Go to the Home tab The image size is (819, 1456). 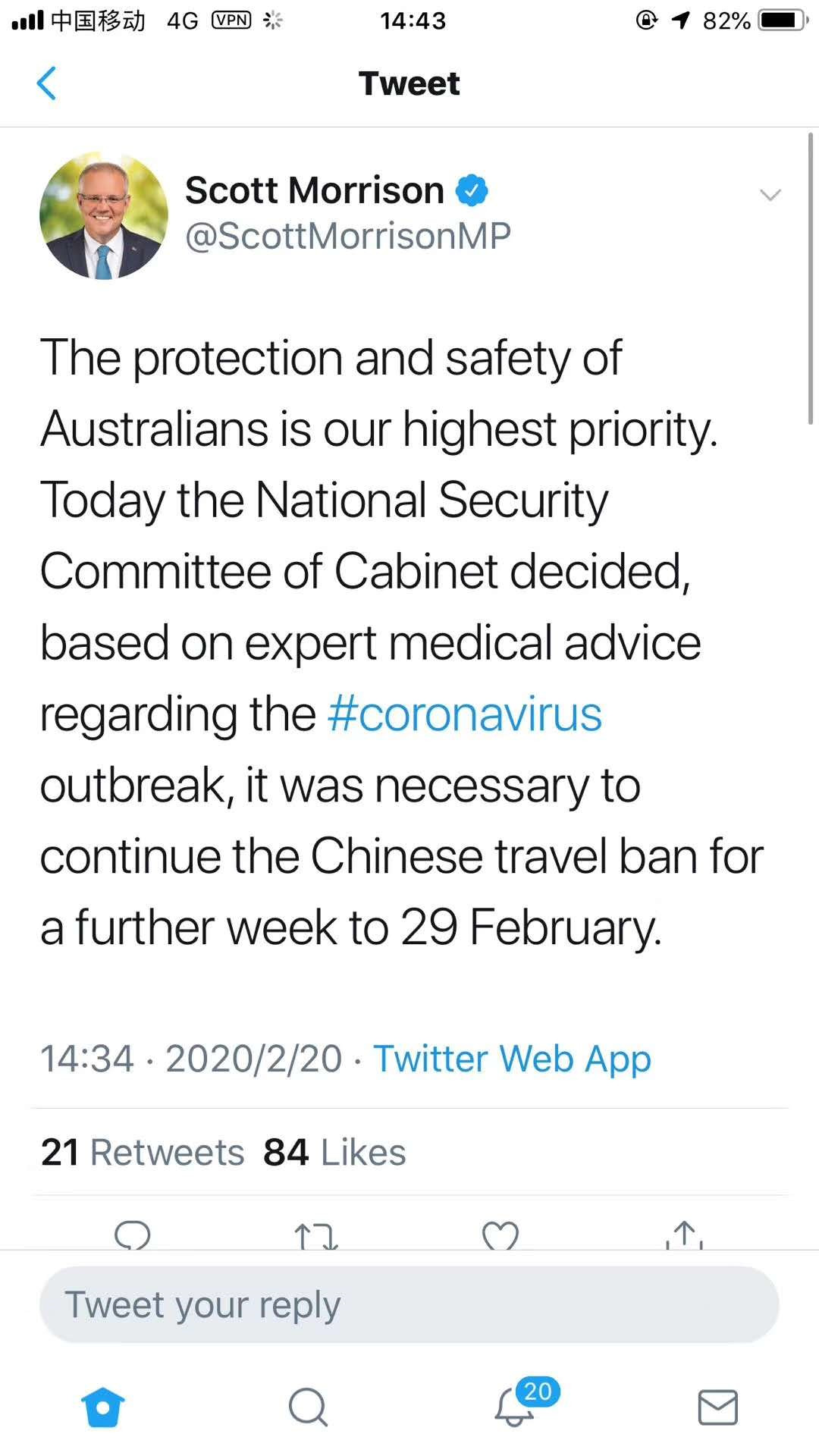(x=103, y=1407)
